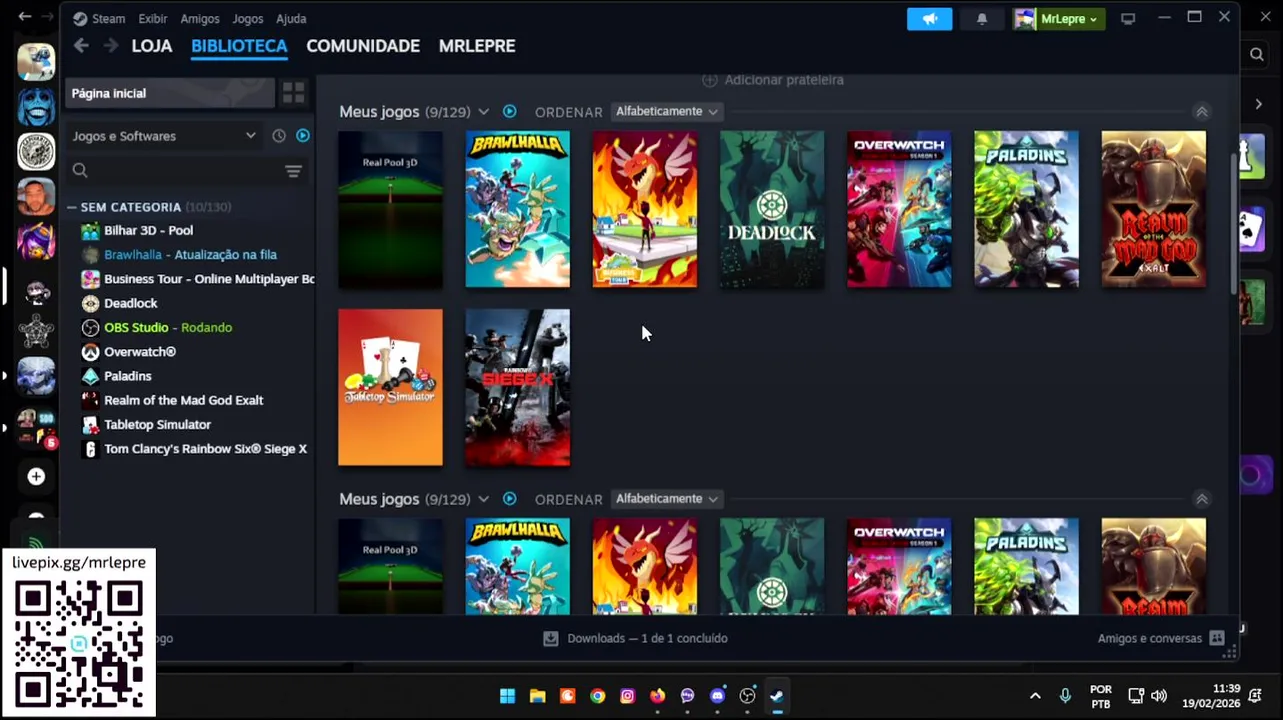1283x720 pixels.
Task: Open Downloads status at bottom bar
Action: 636,638
